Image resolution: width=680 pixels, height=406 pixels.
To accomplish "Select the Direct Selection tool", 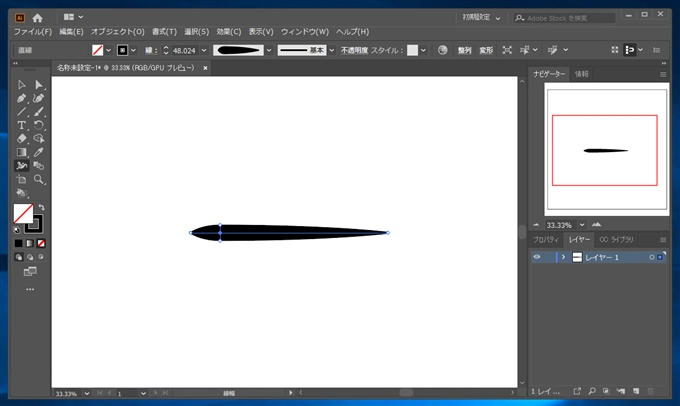I will point(39,85).
